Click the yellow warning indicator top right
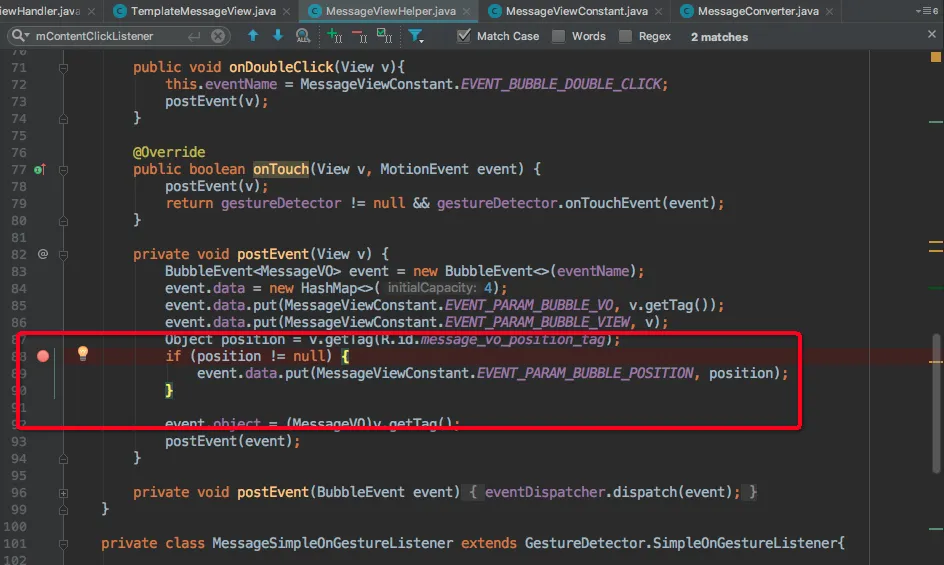 coord(936,57)
